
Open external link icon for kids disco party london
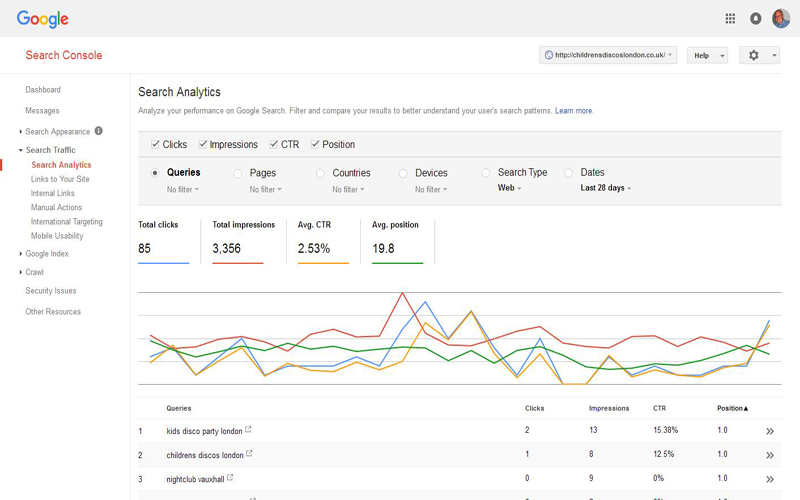pyautogui.click(x=248, y=430)
